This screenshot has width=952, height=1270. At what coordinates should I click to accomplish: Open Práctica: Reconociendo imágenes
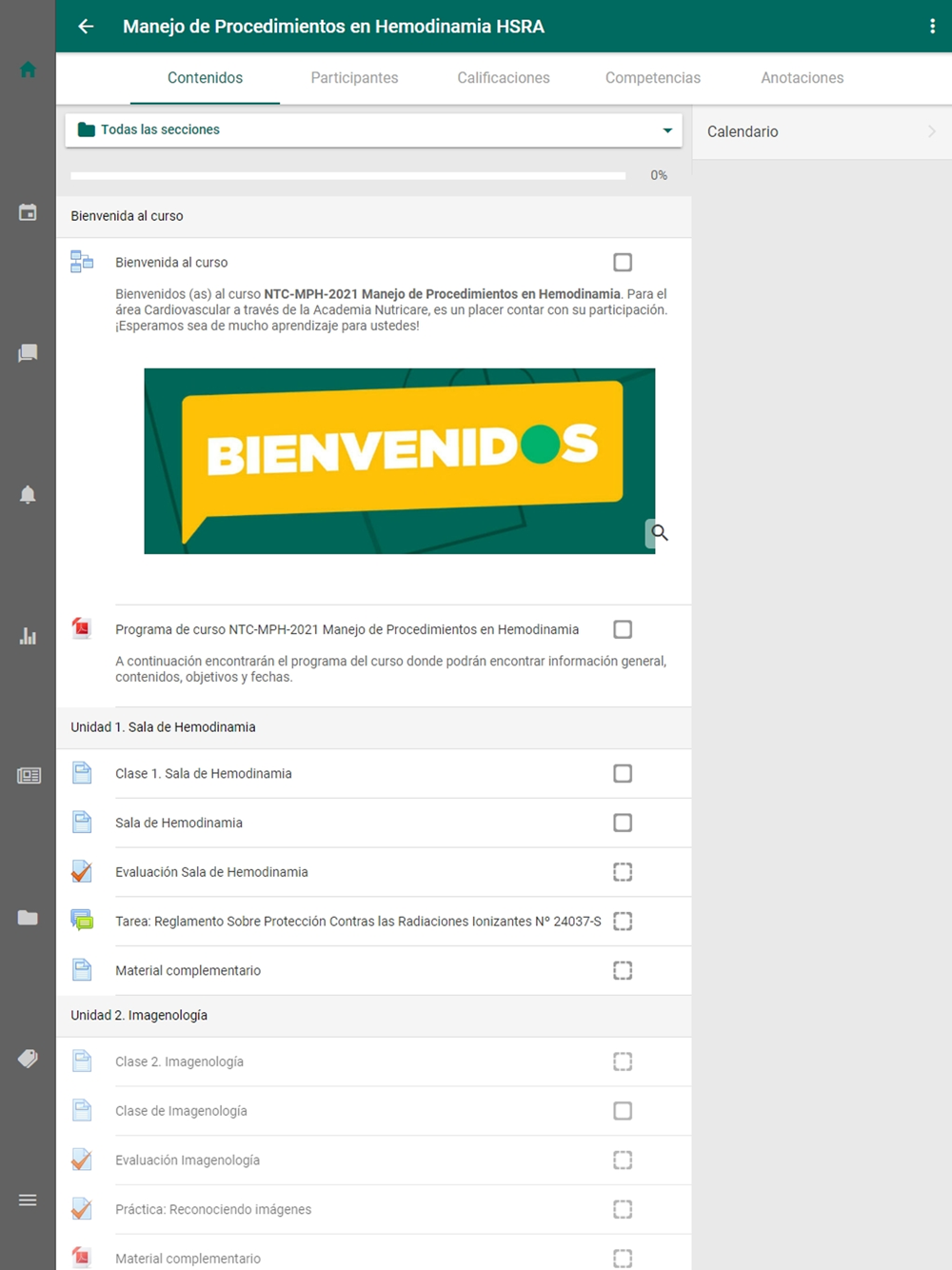point(213,1209)
